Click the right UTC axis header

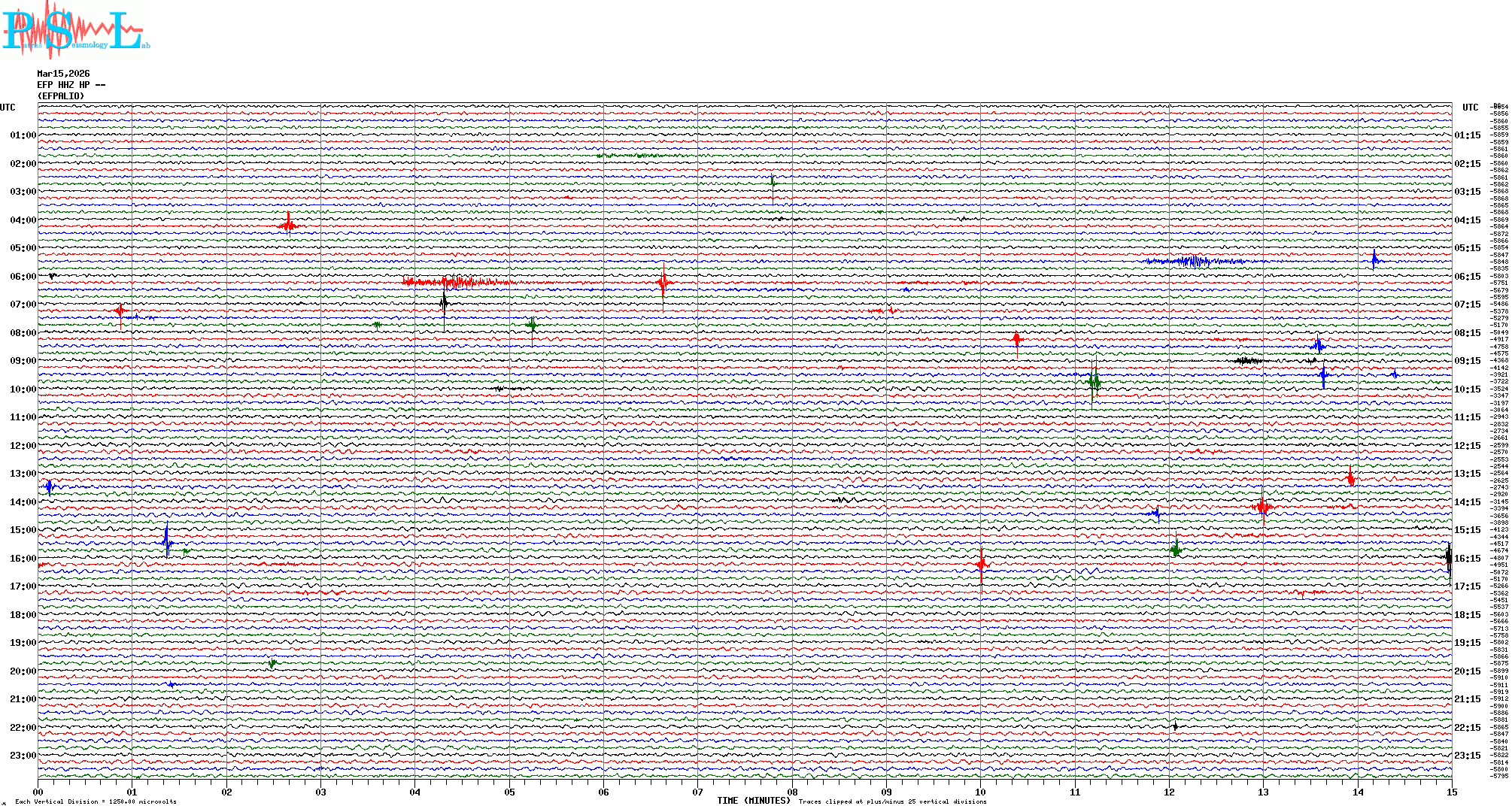pyautogui.click(x=1470, y=108)
